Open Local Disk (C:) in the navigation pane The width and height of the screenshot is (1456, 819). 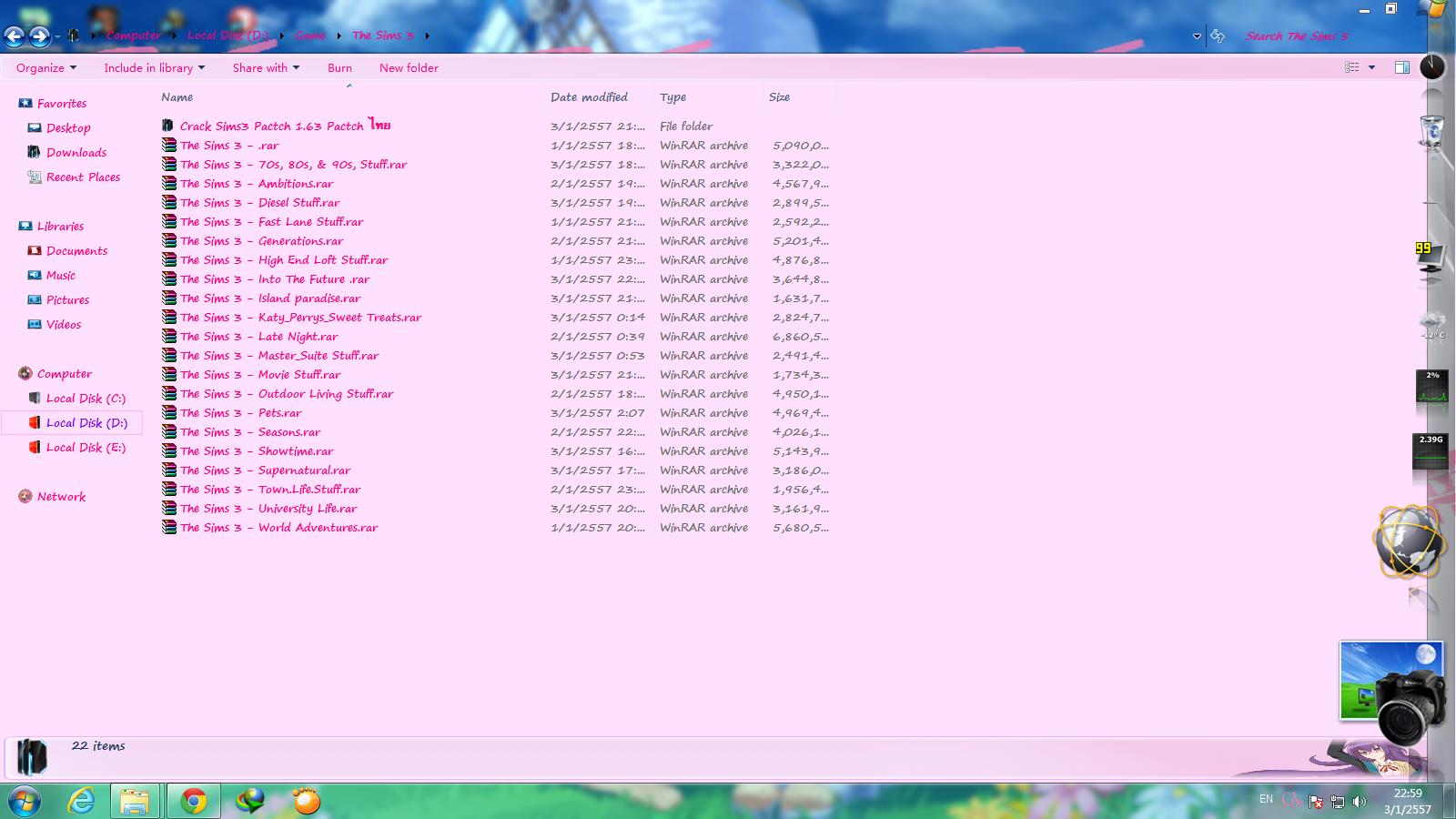[86, 399]
